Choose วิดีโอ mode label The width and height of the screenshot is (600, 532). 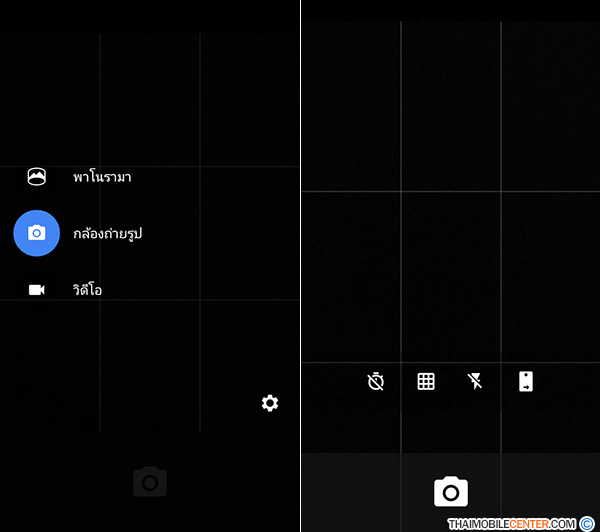tap(87, 289)
